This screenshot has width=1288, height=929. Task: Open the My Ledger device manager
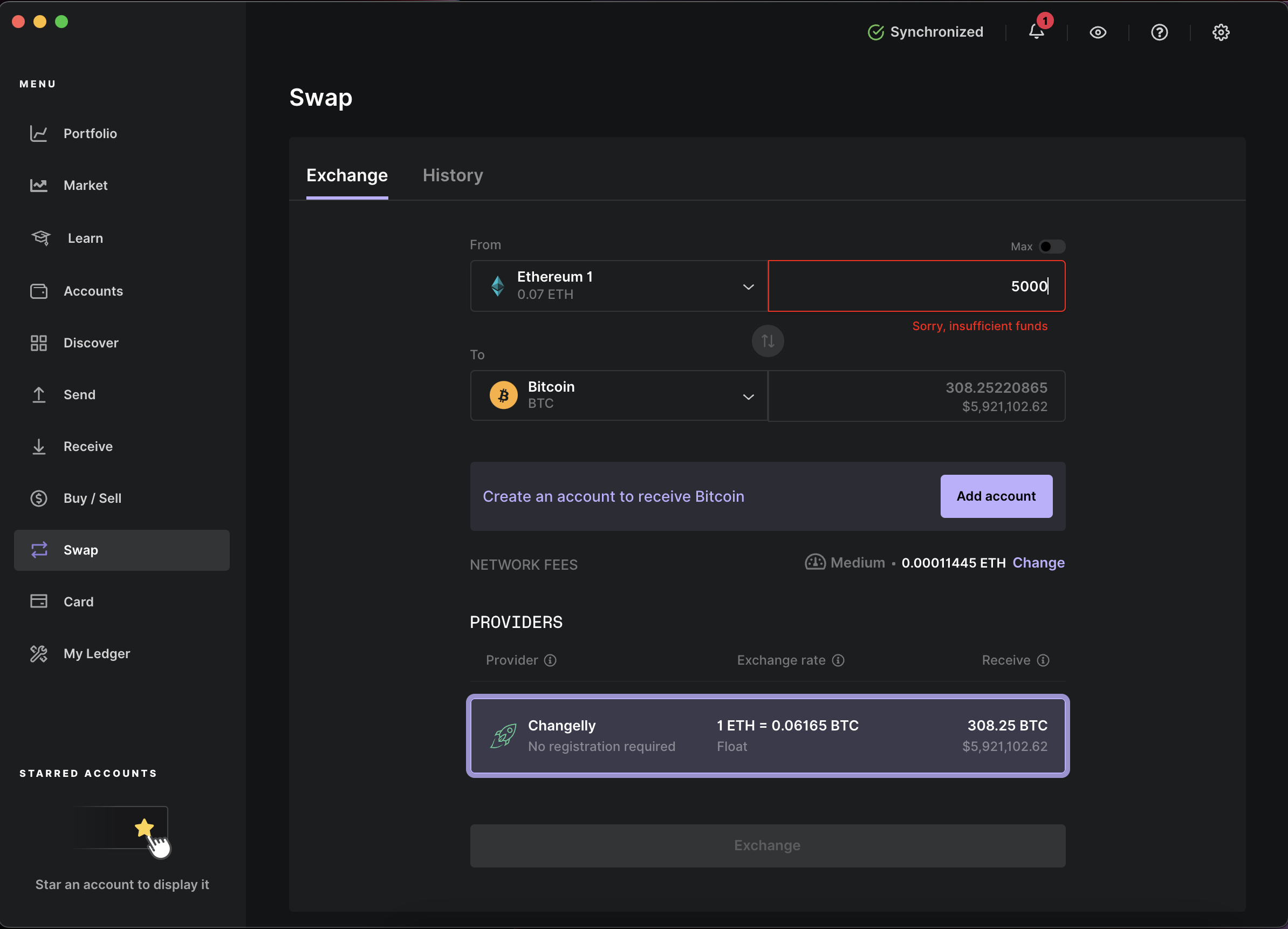click(97, 653)
